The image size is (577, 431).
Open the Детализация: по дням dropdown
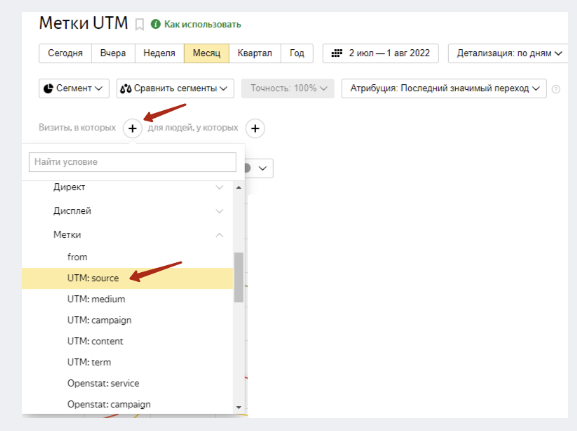pyautogui.click(x=509, y=53)
